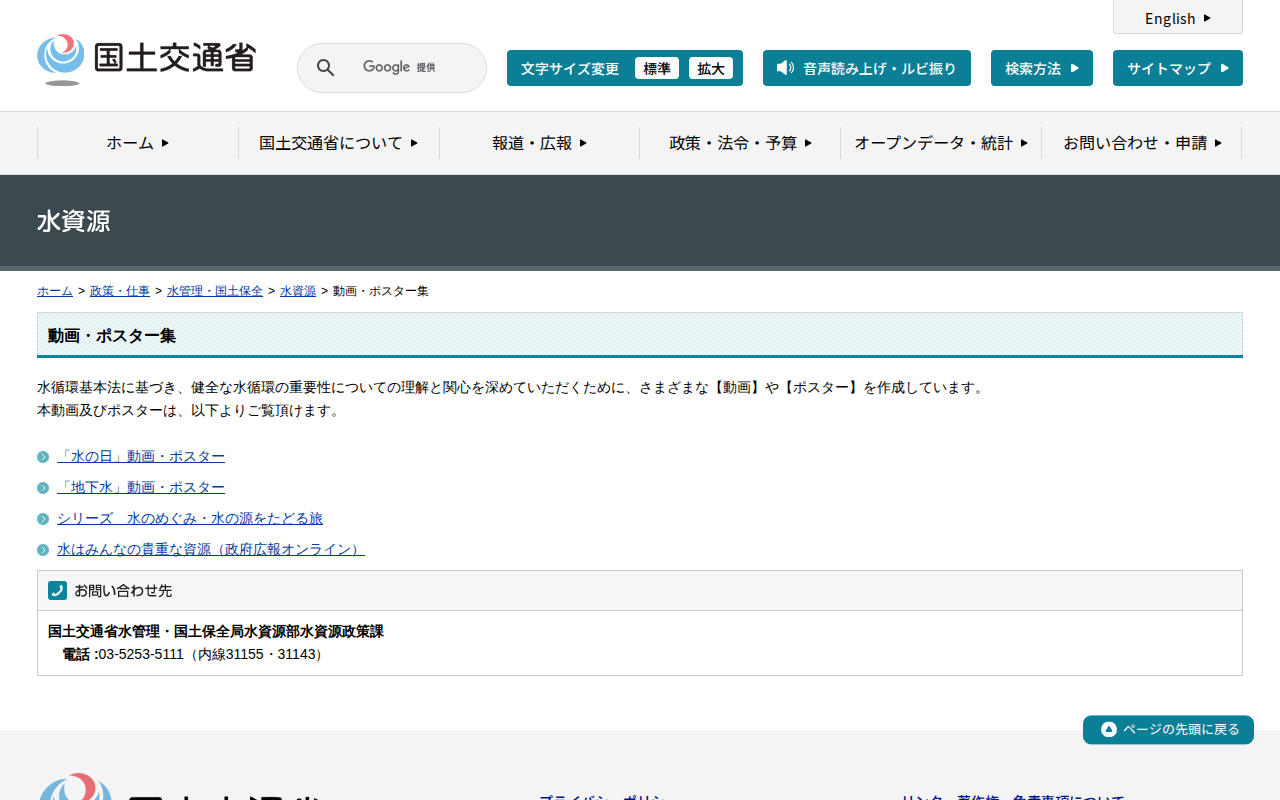This screenshot has width=1280, height=800.
Task: Set text size to 拡大
Action: point(710,68)
